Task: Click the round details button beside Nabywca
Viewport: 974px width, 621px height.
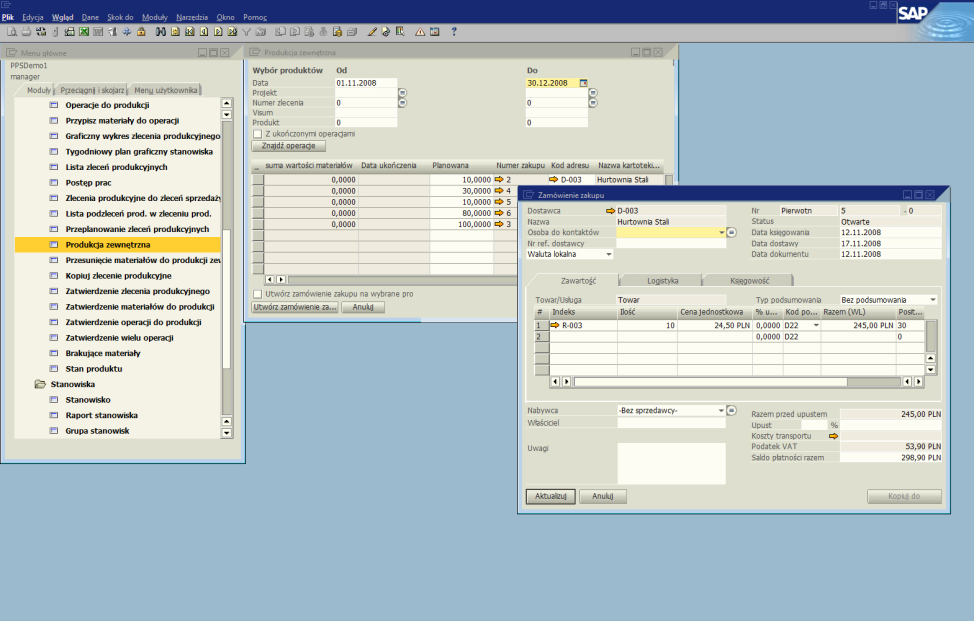Action: pos(731,410)
